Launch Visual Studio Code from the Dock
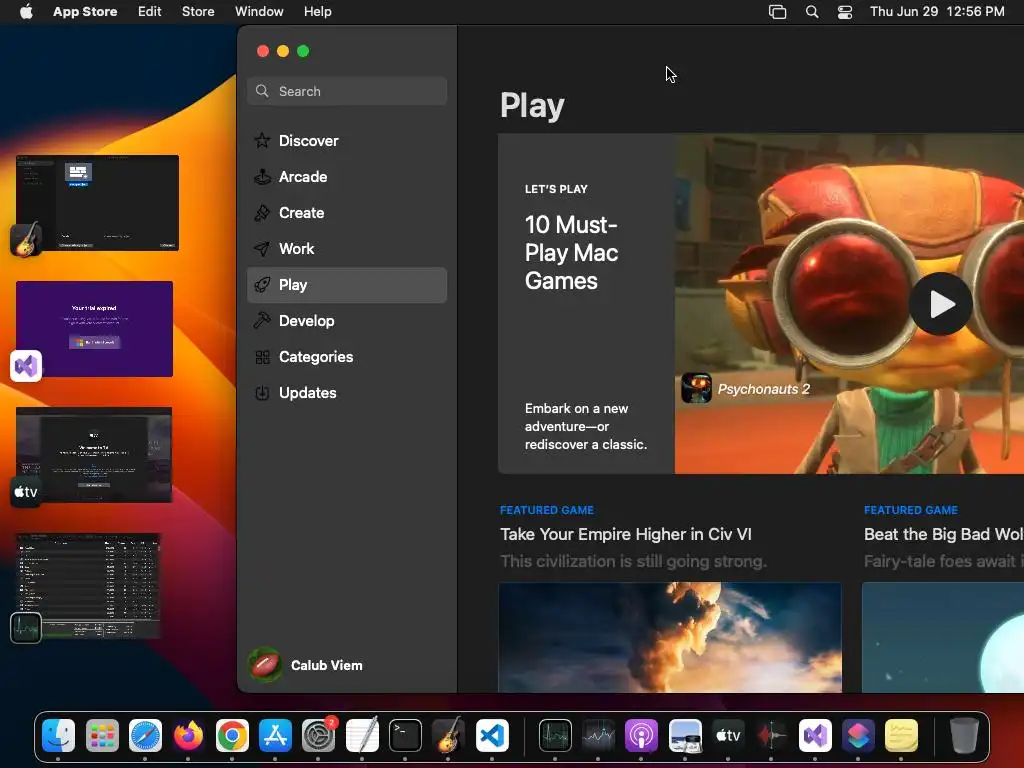The image size is (1024, 768). pos(492,736)
